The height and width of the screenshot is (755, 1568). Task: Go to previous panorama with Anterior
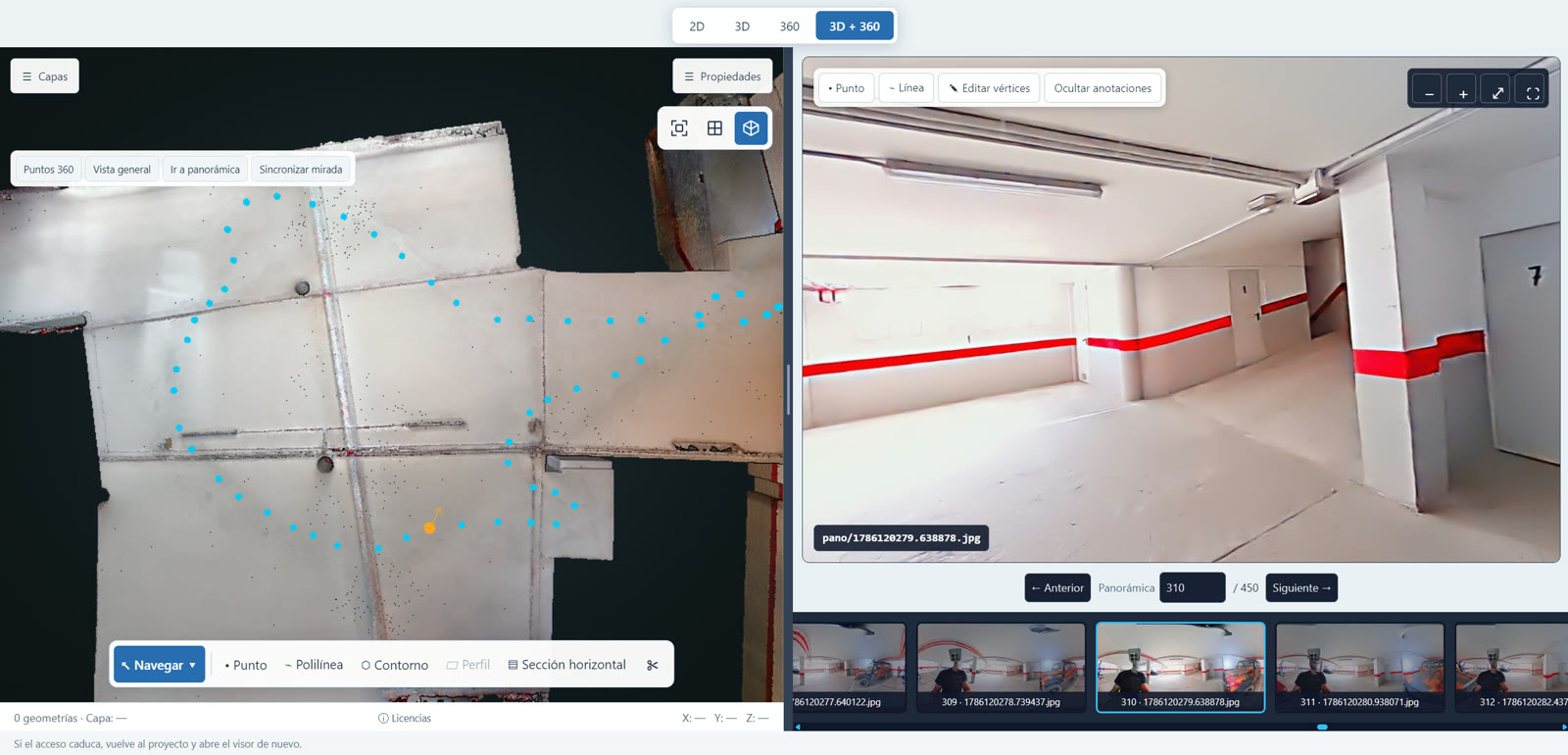tap(1057, 588)
